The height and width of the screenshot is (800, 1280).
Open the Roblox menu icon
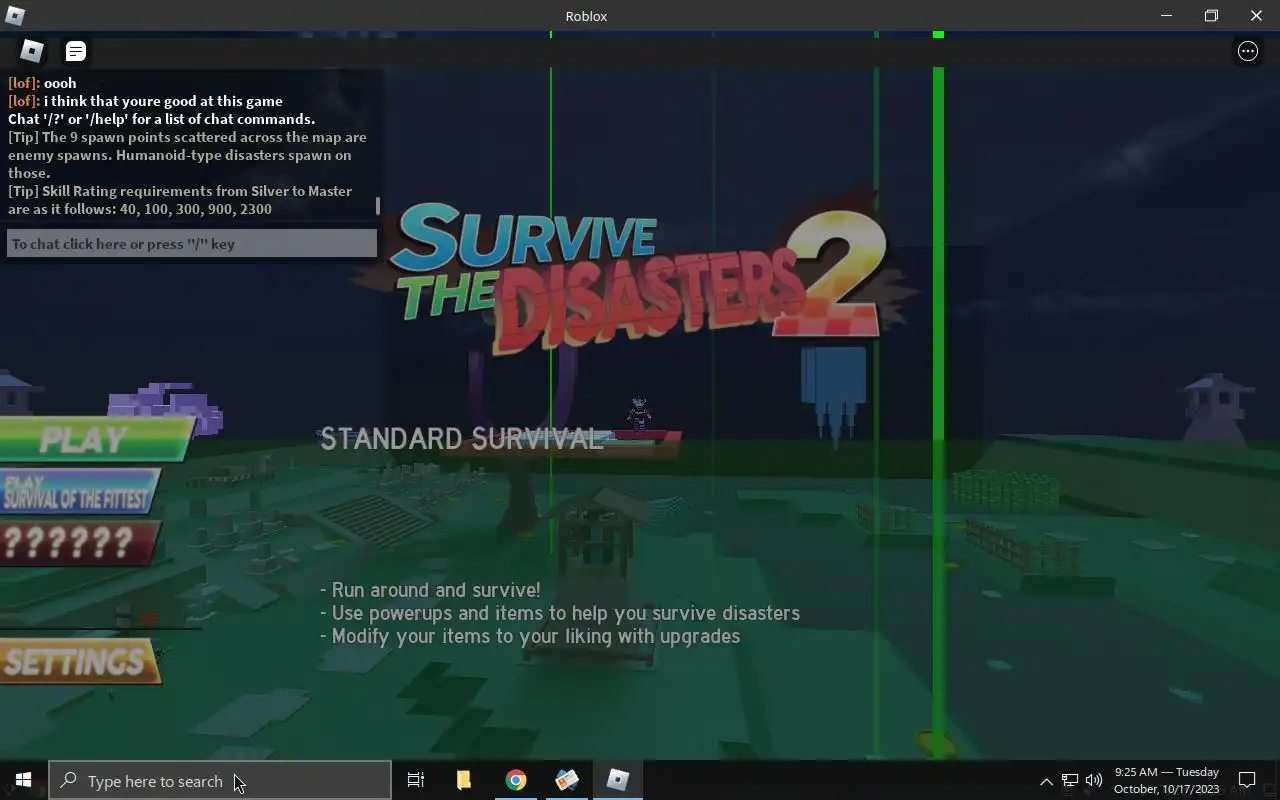[32, 51]
